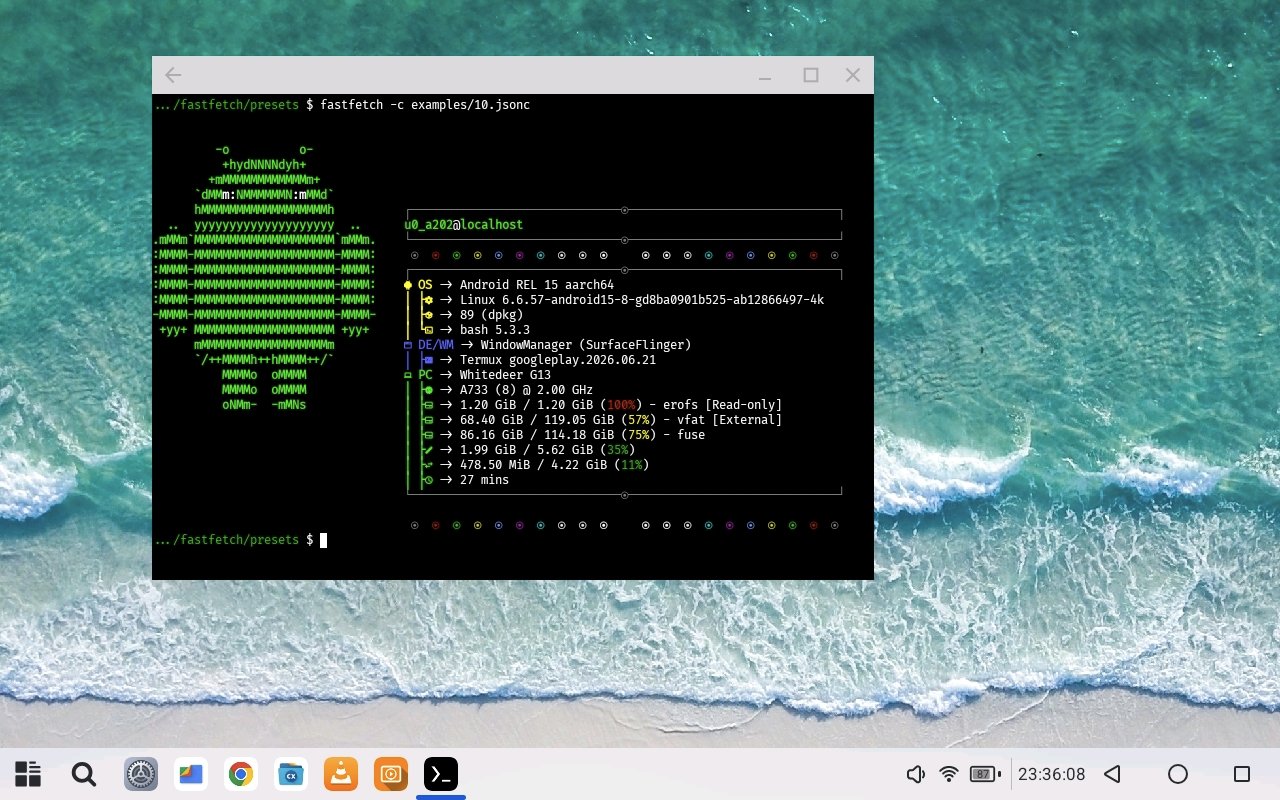Open the volume speaker icon in the tray

[915, 774]
